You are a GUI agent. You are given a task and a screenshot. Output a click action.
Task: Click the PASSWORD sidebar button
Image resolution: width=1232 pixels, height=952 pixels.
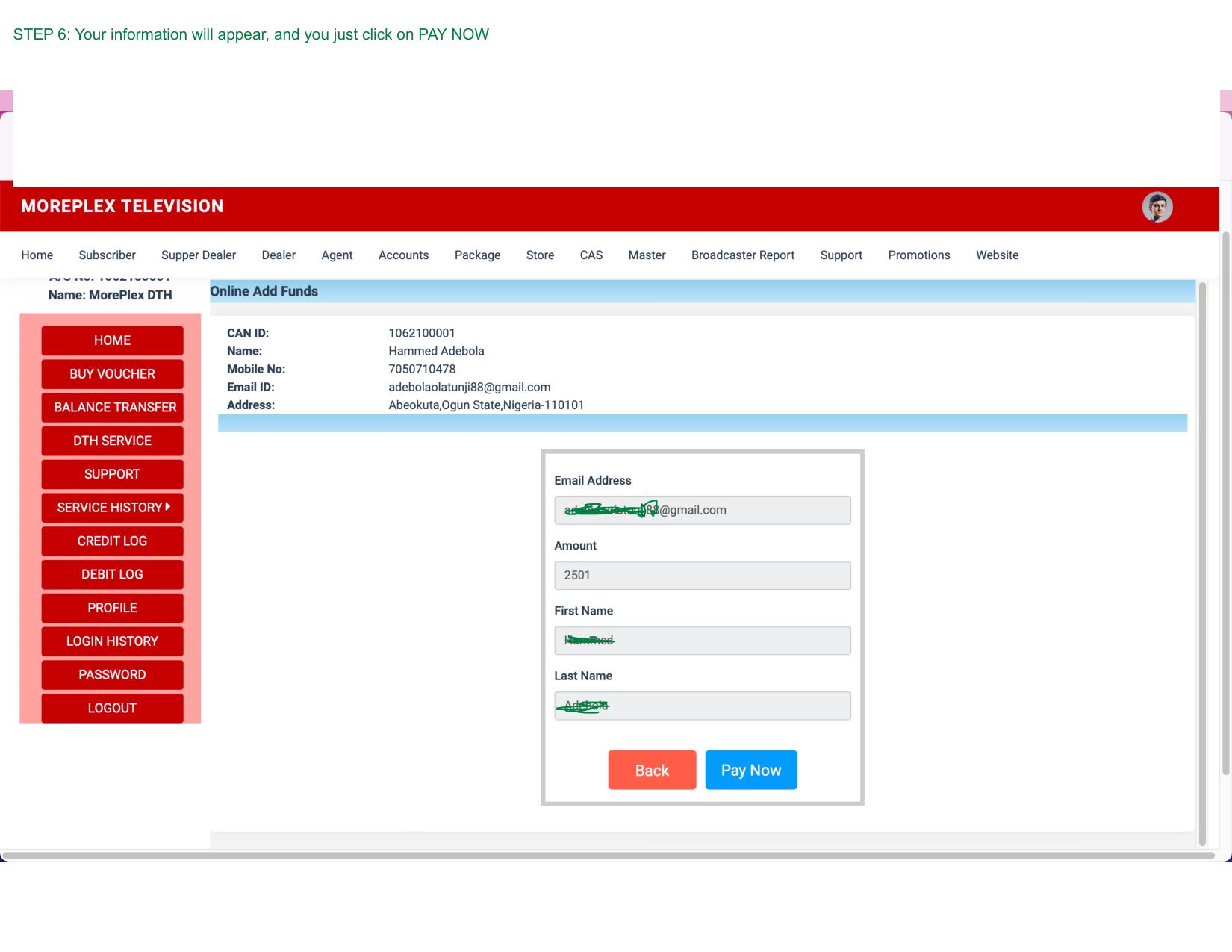112,675
